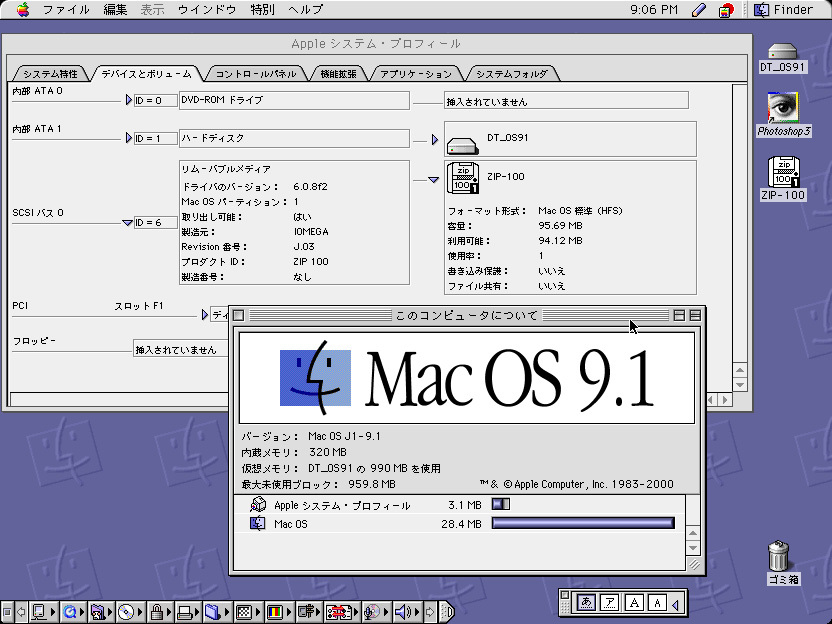Viewport: 832px width, 624px height.
Task: Click the menu bar clock 9:06 PM
Action: 654,10
